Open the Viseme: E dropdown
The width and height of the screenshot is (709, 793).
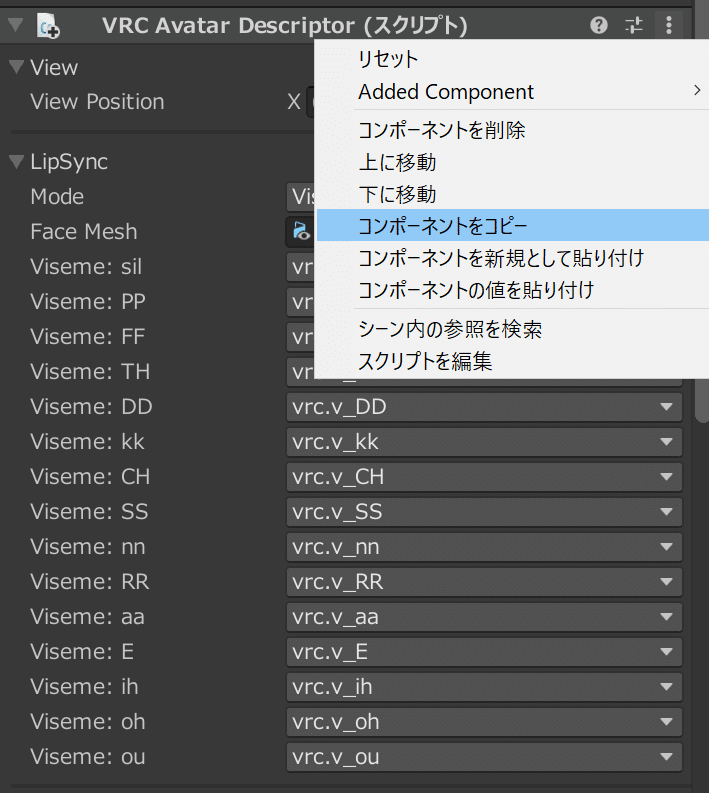pos(484,651)
